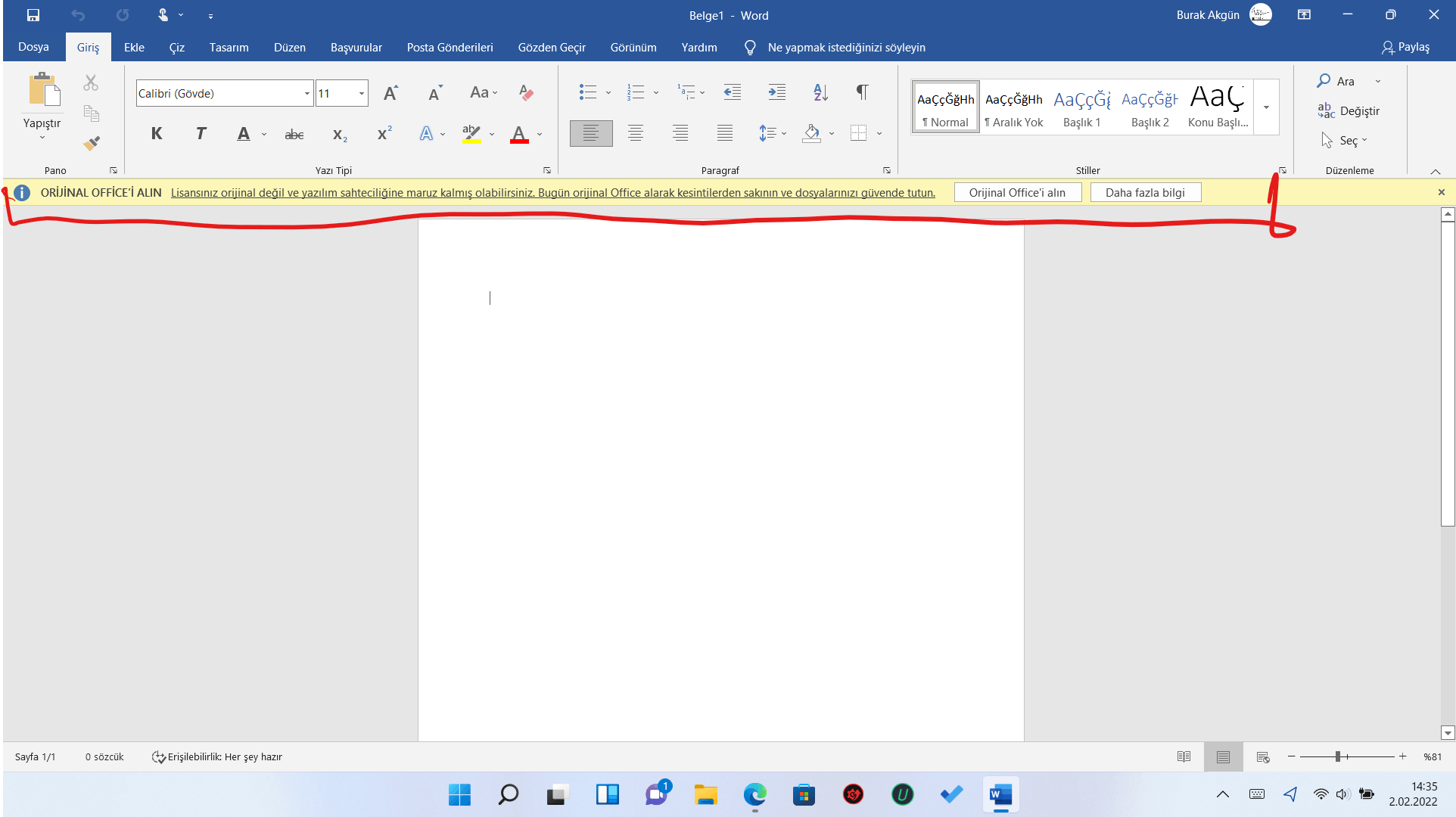Click the Format Painter brush icon

click(92, 143)
